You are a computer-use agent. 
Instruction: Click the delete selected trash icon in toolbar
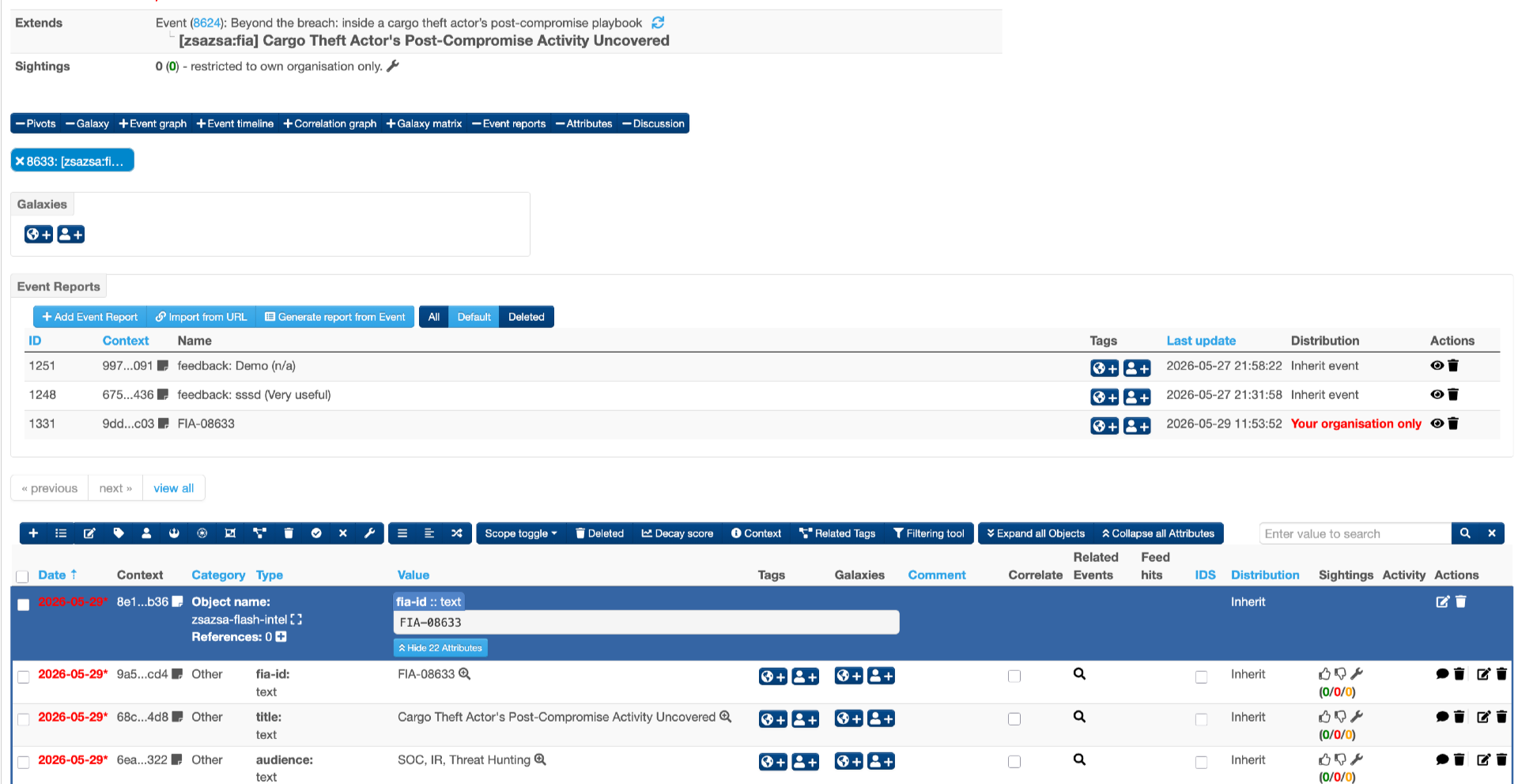[x=289, y=533]
